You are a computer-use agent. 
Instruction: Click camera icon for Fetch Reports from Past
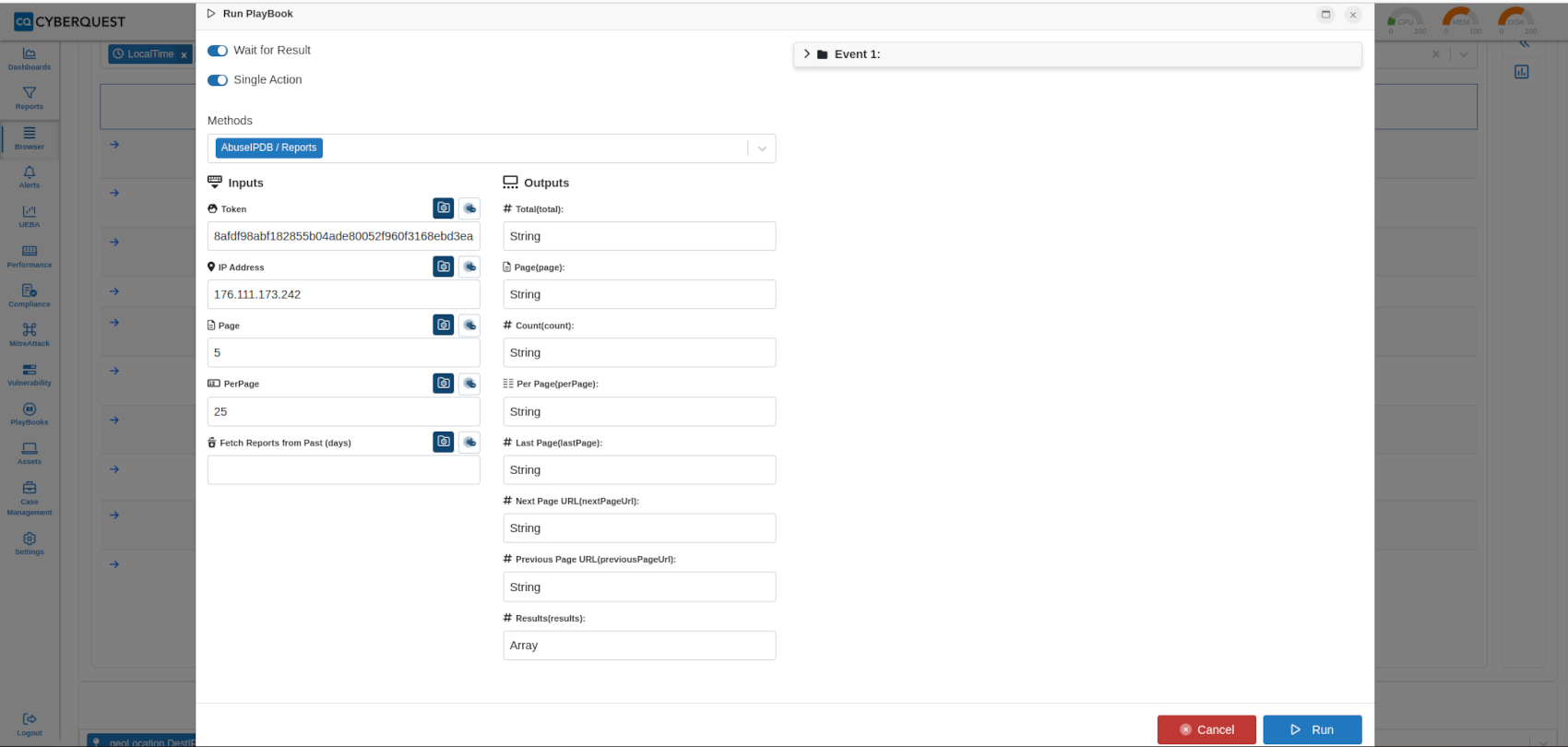pos(444,442)
